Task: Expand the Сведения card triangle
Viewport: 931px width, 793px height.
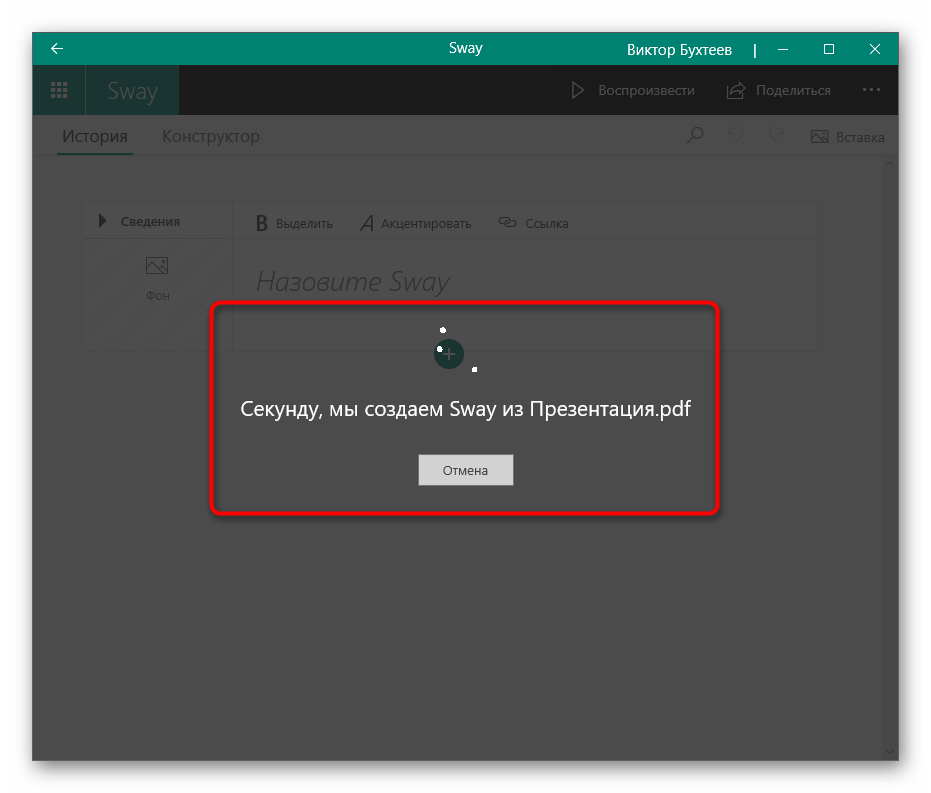Action: tap(102, 222)
